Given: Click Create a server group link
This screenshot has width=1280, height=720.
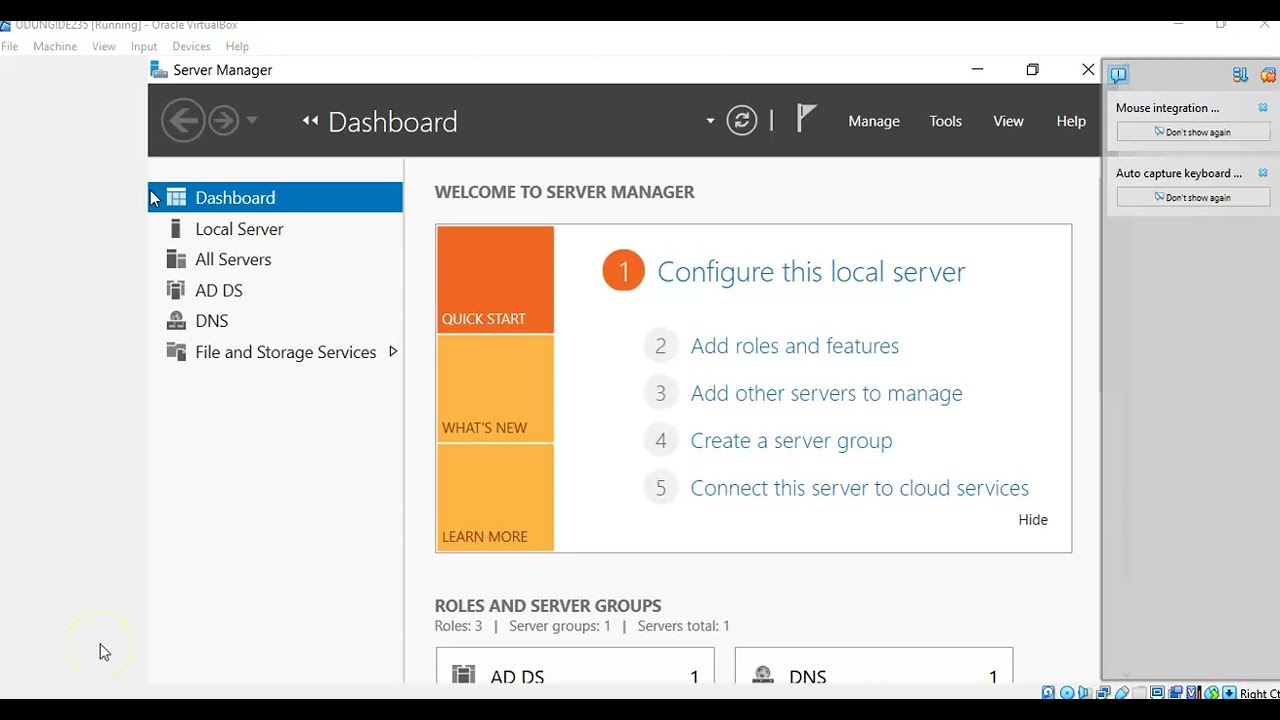Looking at the screenshot, I should pos(791,441).
